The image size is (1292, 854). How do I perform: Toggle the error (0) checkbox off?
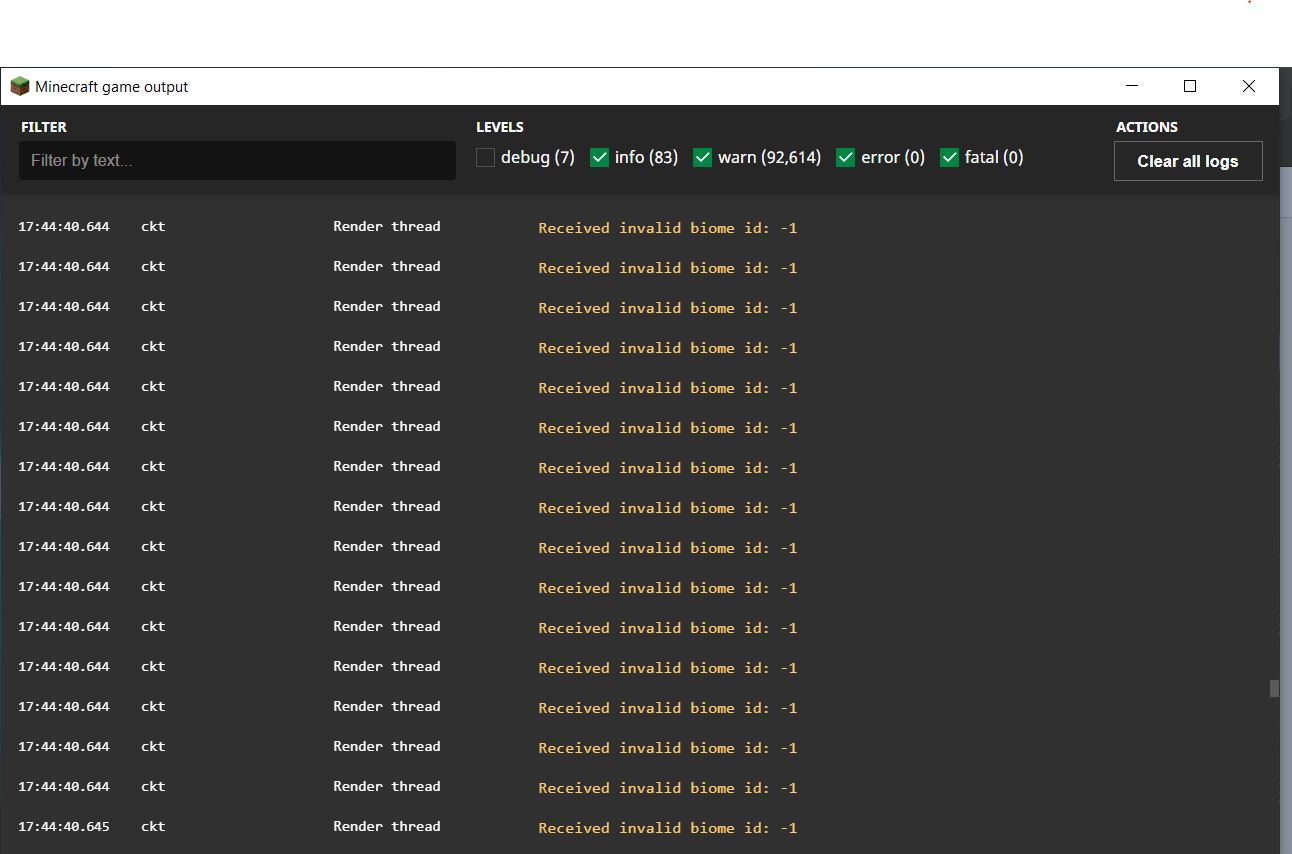coord(846,158)
